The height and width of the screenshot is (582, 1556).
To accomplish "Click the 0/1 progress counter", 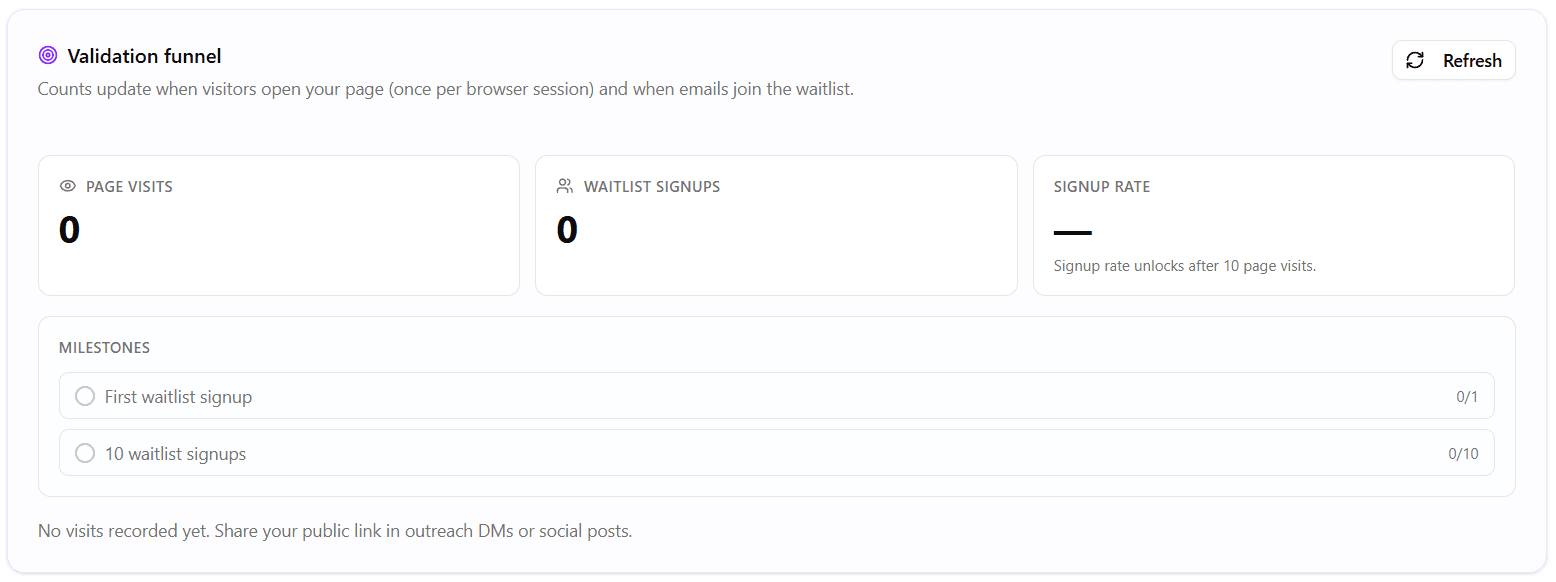I will click(x=1467, y=397).
